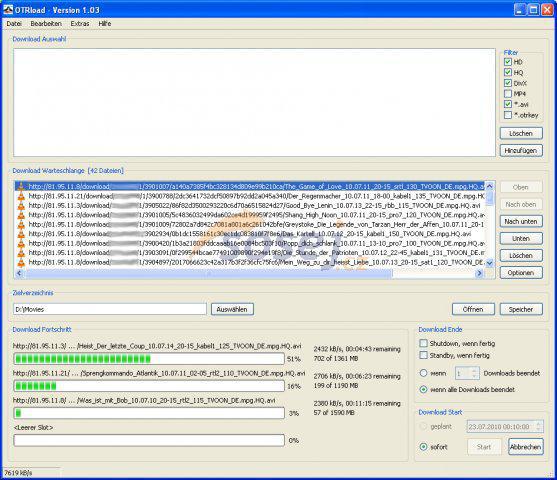557x480 pixels.
Task: Click the Heist_Der_letzte_Coup progress bar
Action: 149,359
